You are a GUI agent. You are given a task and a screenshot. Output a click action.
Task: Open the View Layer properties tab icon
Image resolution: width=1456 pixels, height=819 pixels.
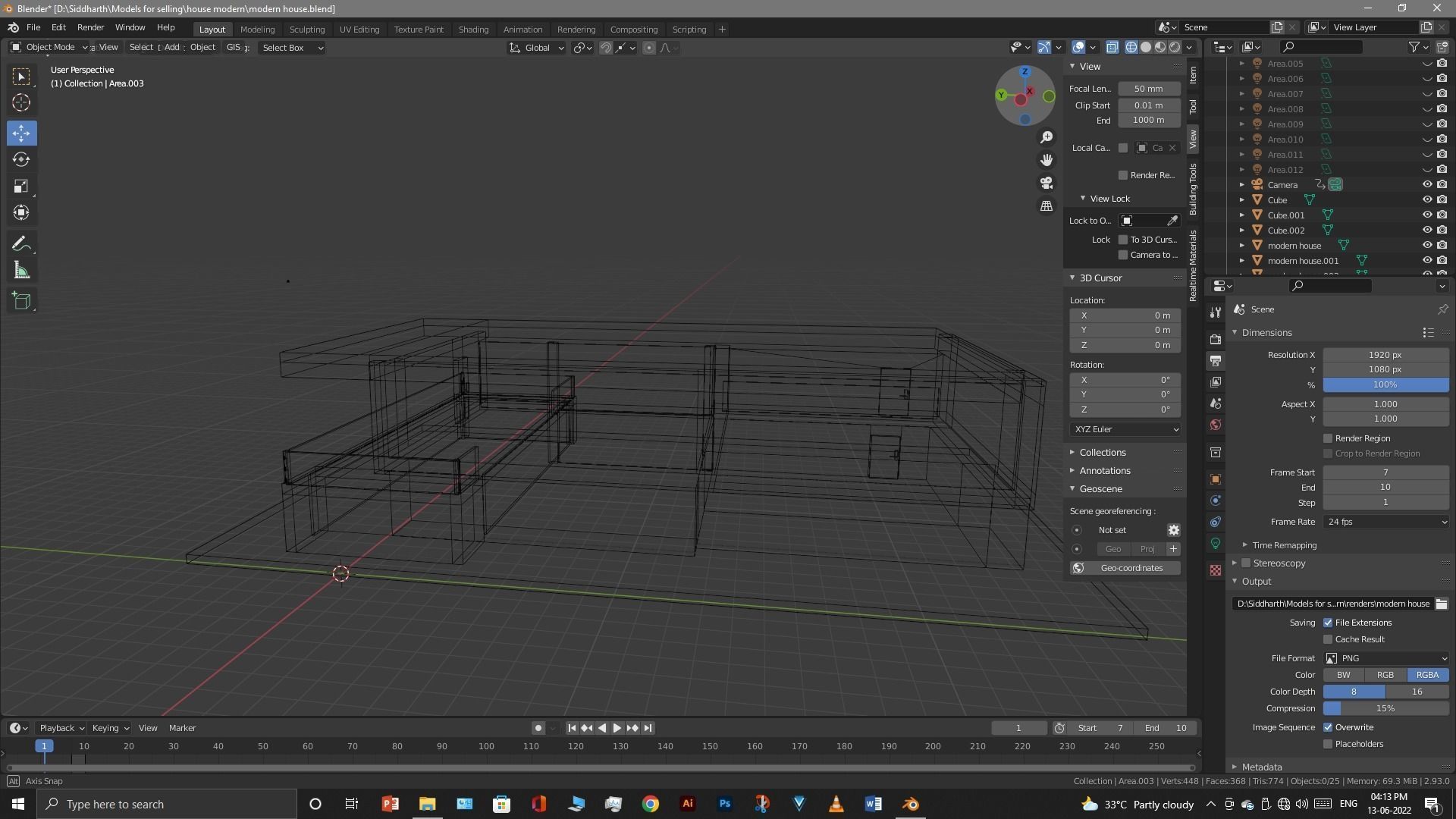pos(1216,381)
